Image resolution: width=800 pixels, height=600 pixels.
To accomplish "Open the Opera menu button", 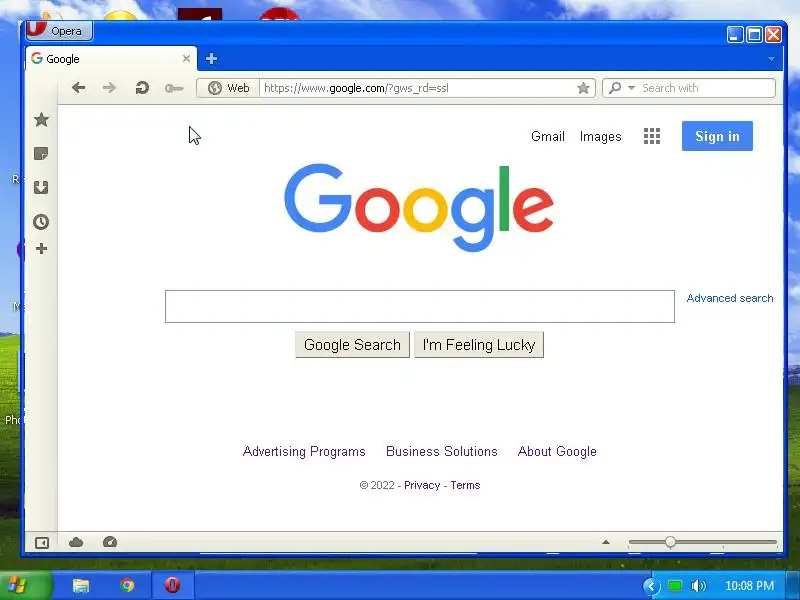I will 59,31.
